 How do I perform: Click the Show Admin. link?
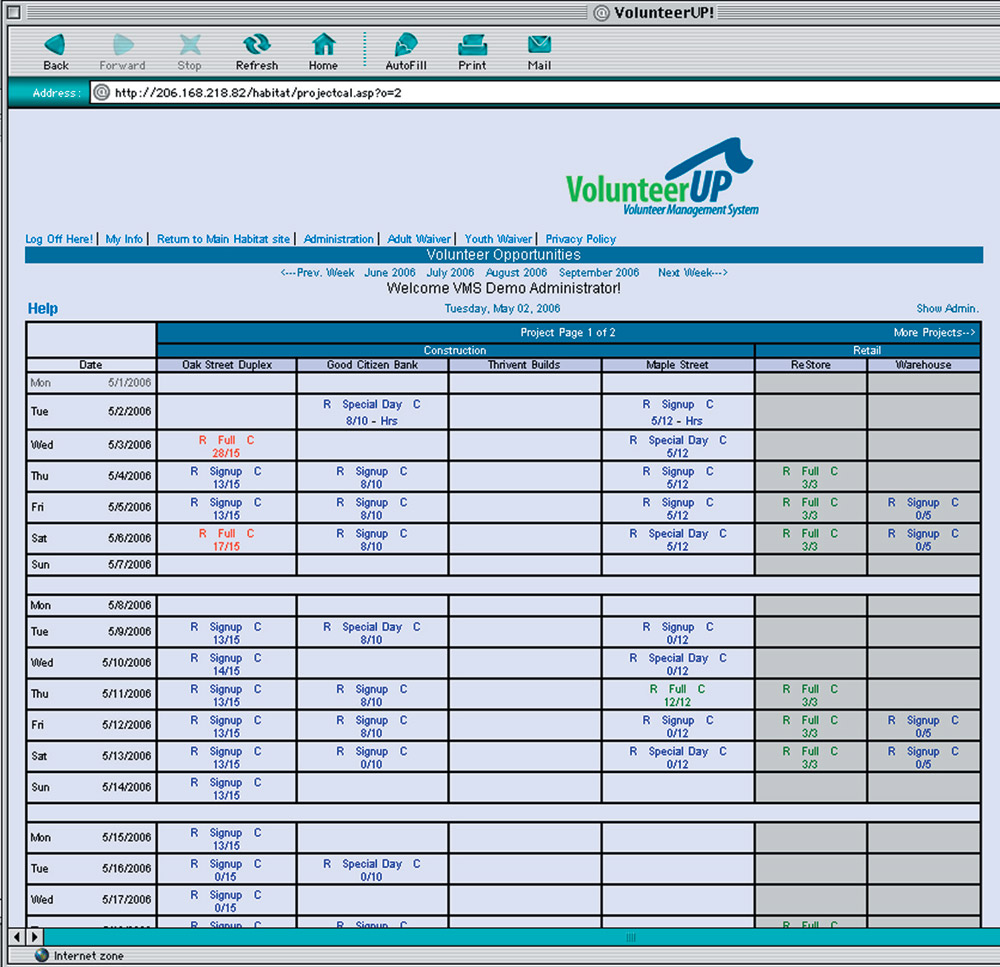947,308
